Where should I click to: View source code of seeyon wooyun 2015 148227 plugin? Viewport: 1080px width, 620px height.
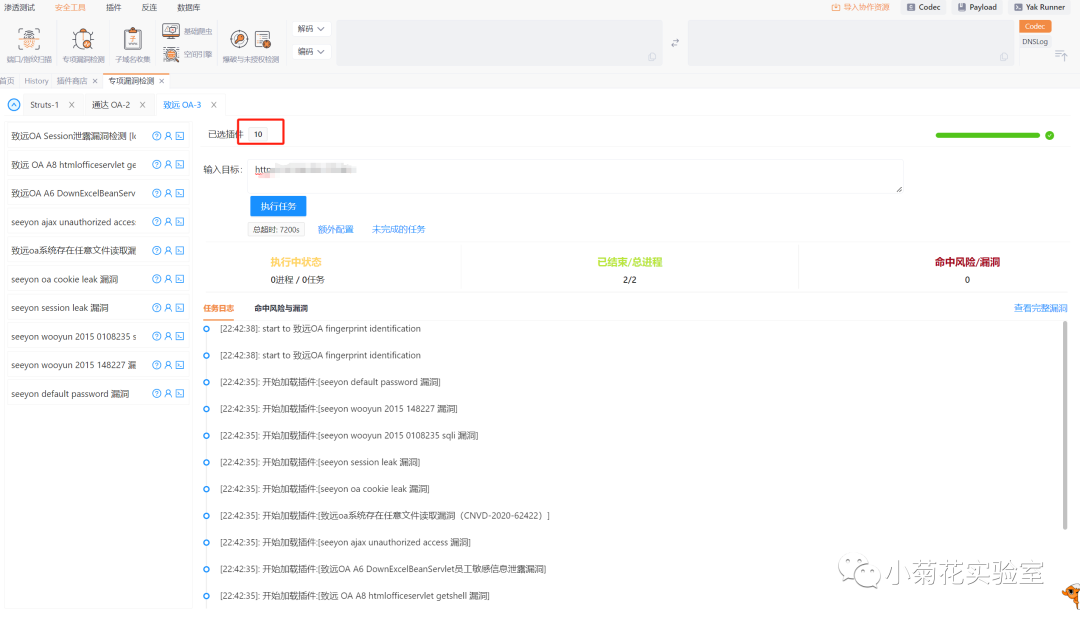click(x=180, y=365)
